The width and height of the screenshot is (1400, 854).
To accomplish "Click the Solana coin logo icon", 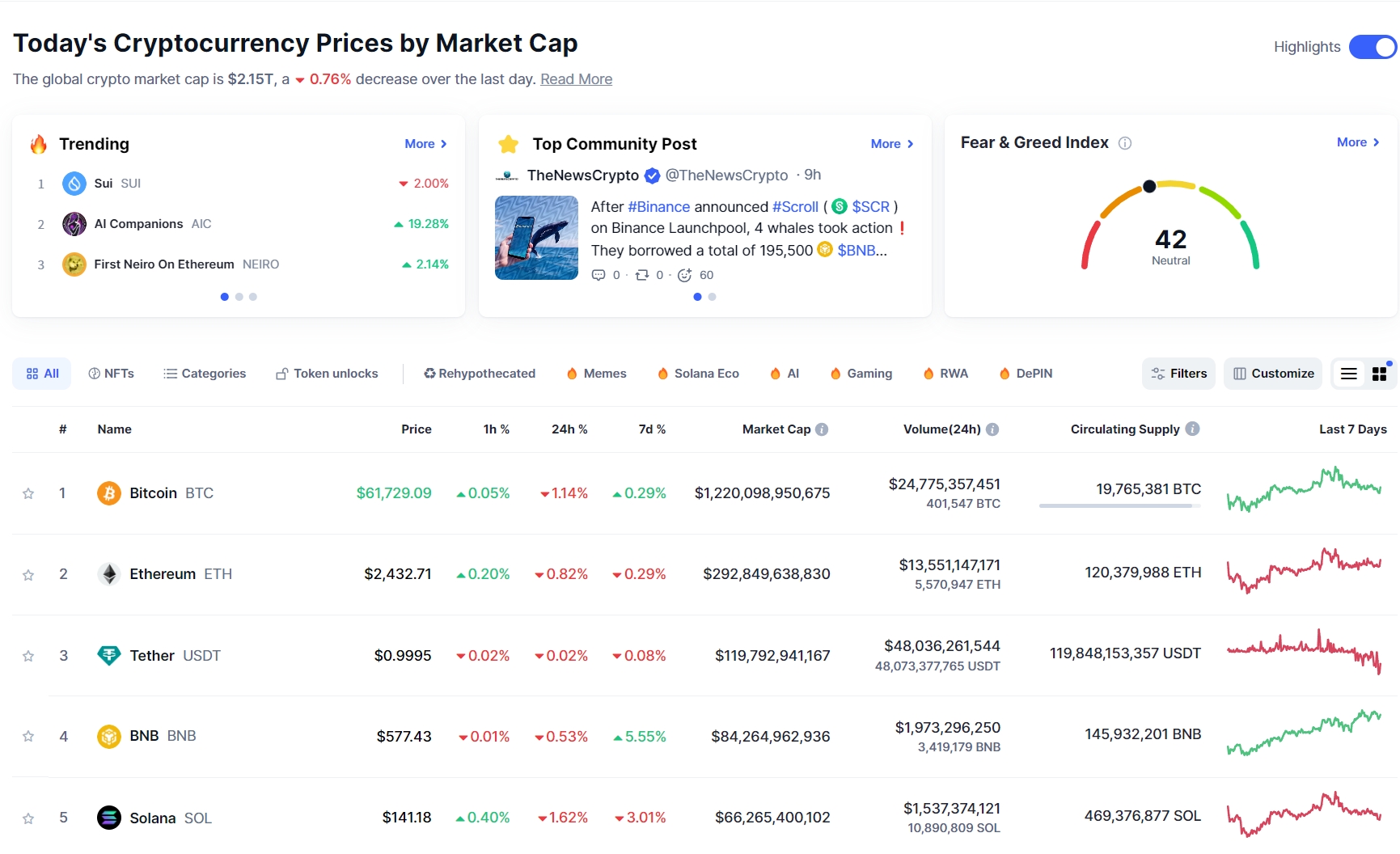I will click(108, 818).
